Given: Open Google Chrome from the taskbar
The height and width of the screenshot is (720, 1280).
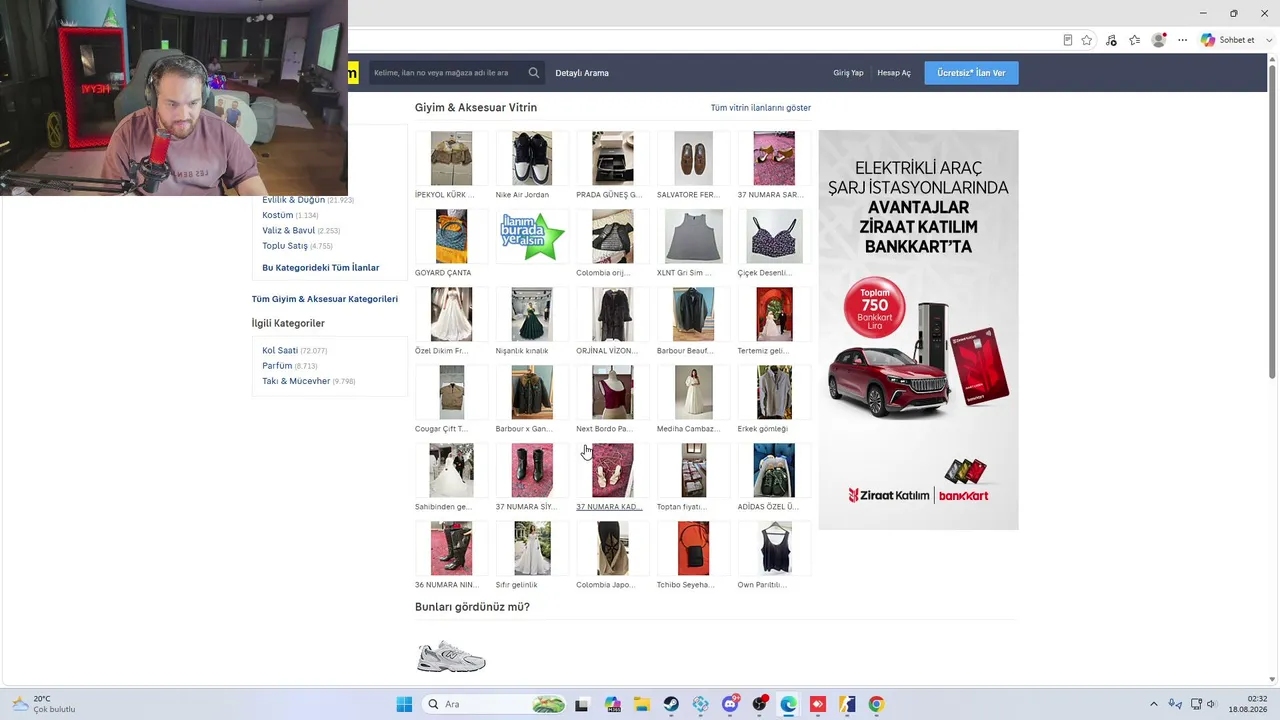Looking at the screenshot, I should (x=877, y=704).
